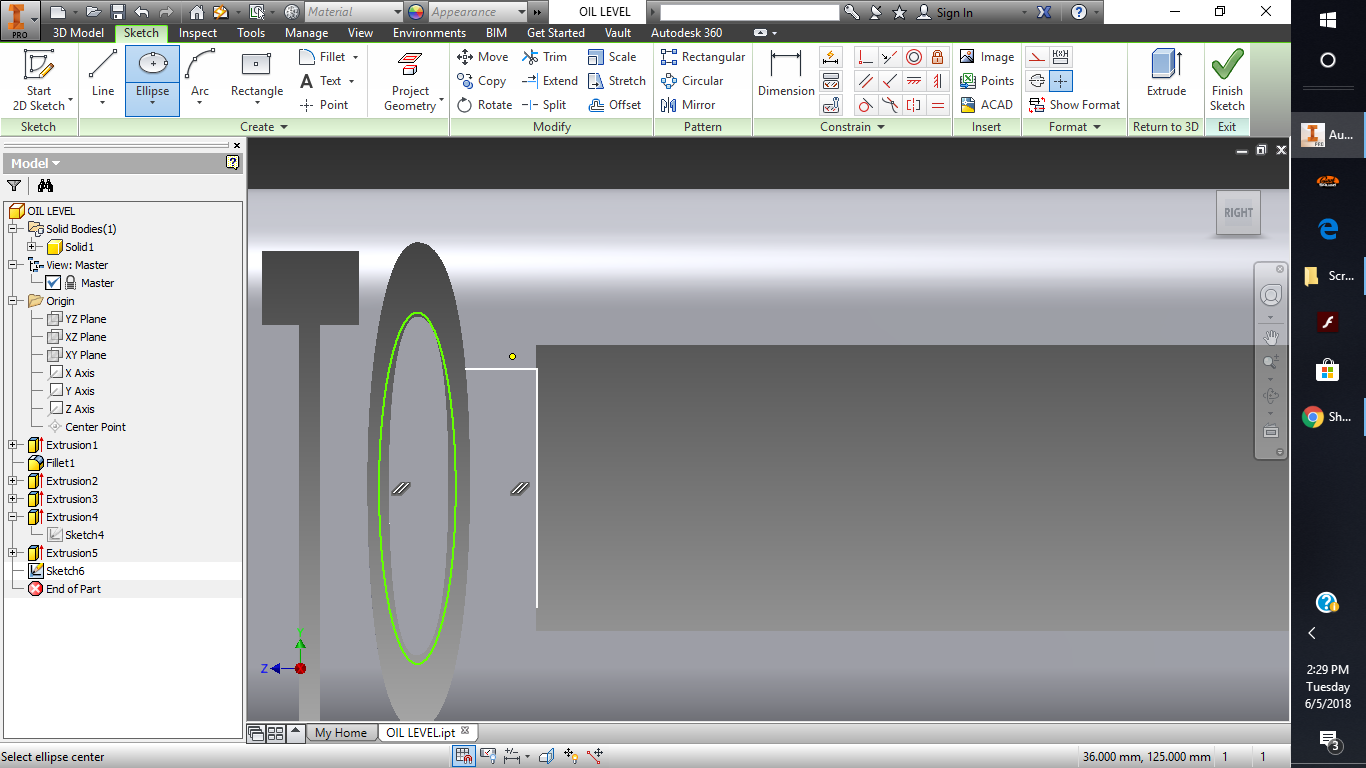Select the Rectangle sketch tool
This screenshot has width=1366, height=768.
point(257,75)
